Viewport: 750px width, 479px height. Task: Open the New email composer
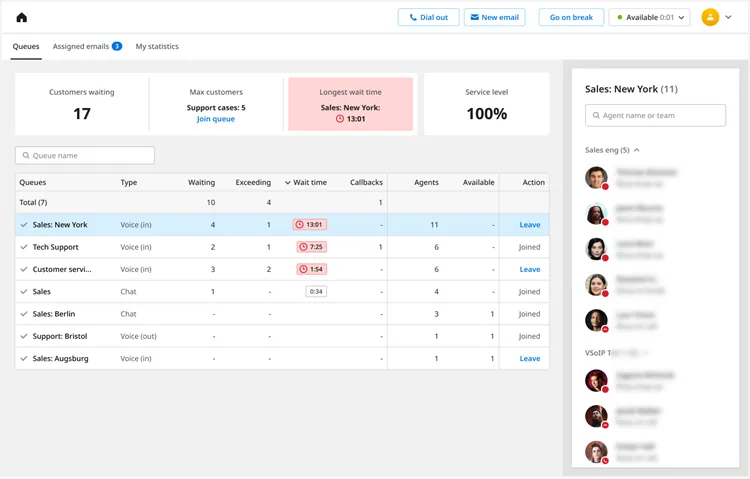click(495, 17)
